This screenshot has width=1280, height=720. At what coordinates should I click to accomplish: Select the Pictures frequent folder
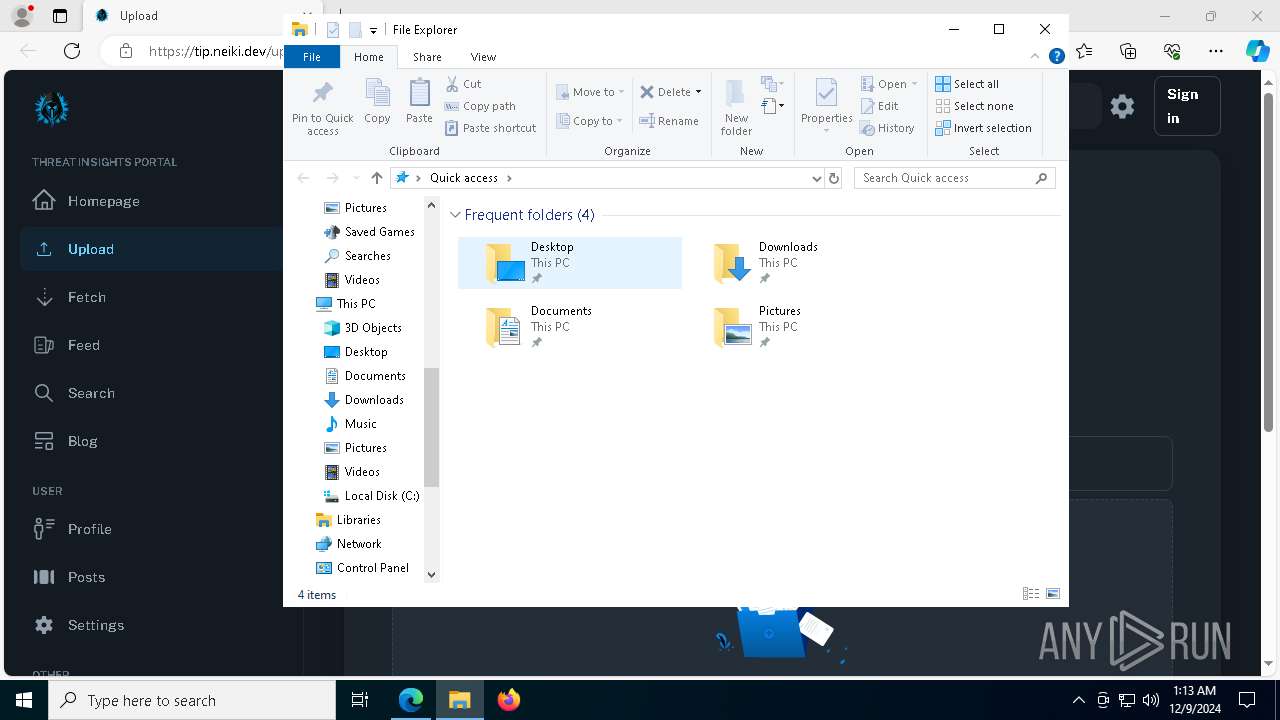tap(797, 326)
